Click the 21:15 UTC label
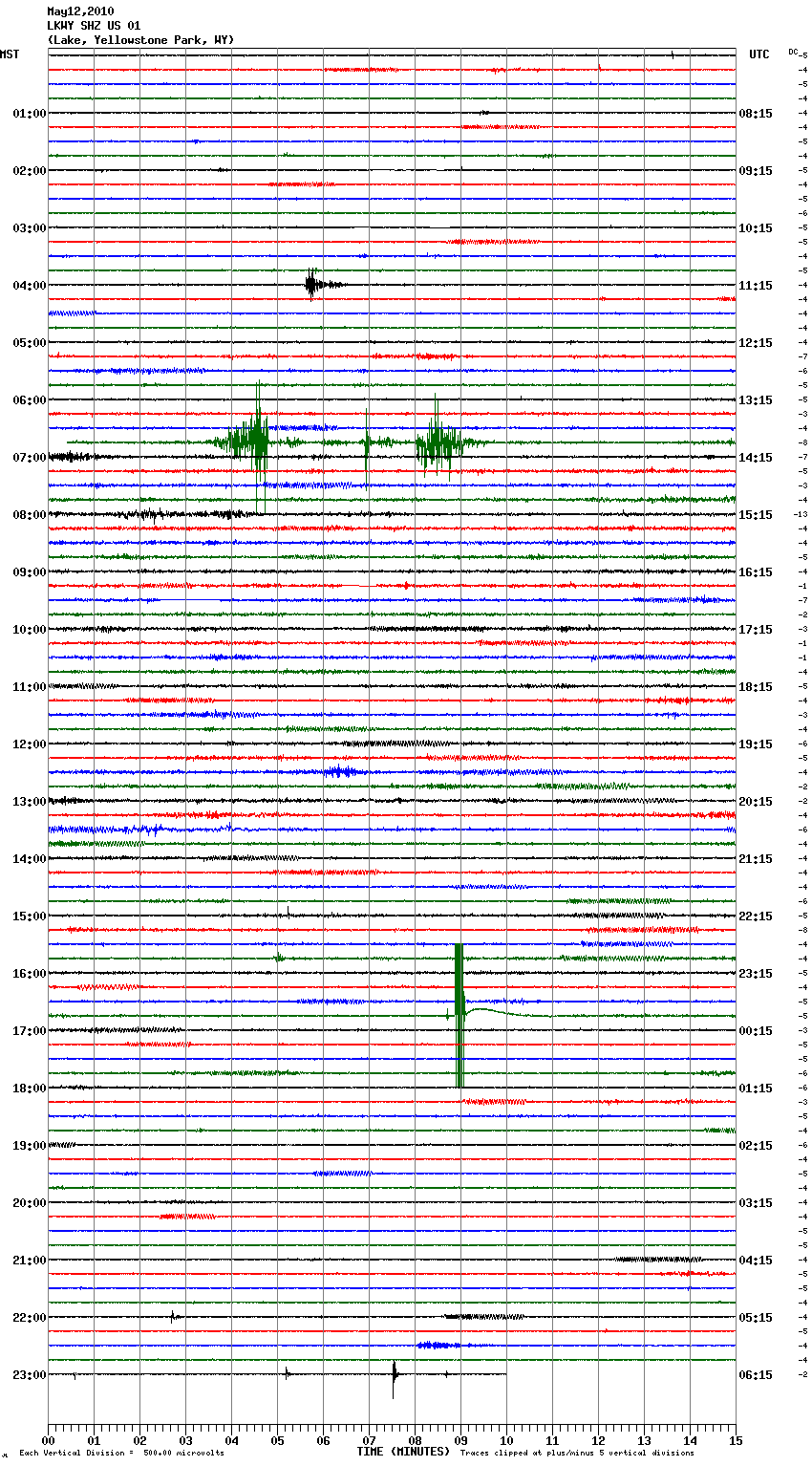 click(756, 859)
